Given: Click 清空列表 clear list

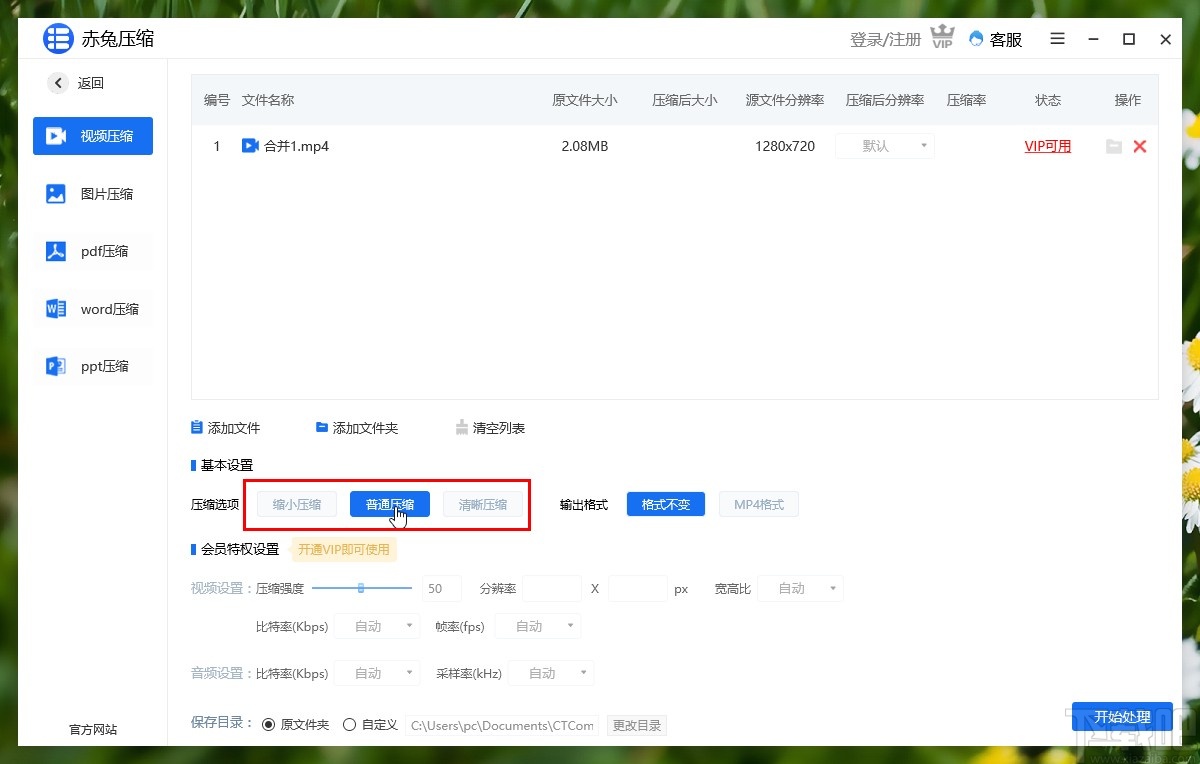Looking at the screenshot, I should [x=490, y=428].
